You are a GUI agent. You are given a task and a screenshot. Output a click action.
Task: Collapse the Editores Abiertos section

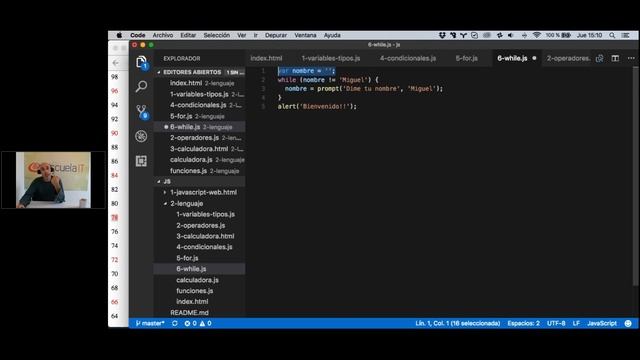point(159,72)
